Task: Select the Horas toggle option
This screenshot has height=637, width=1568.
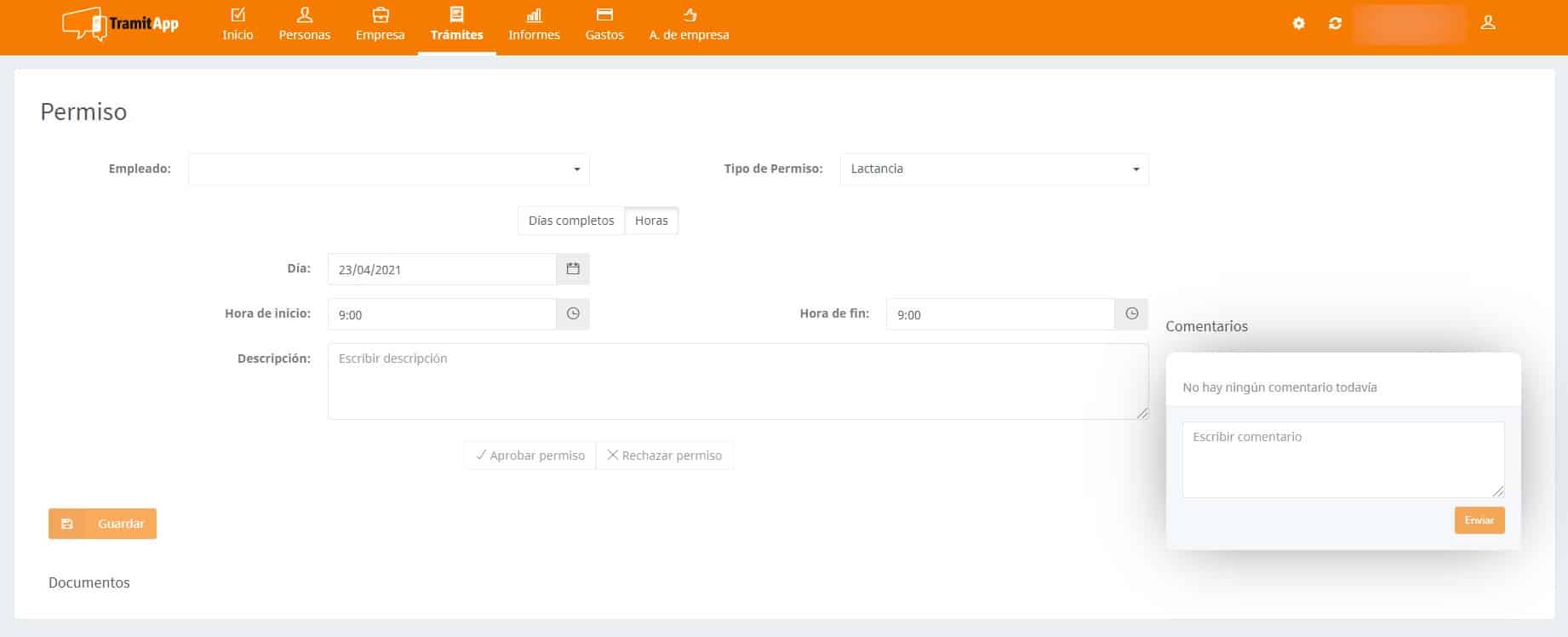Action: click(651, 221)
